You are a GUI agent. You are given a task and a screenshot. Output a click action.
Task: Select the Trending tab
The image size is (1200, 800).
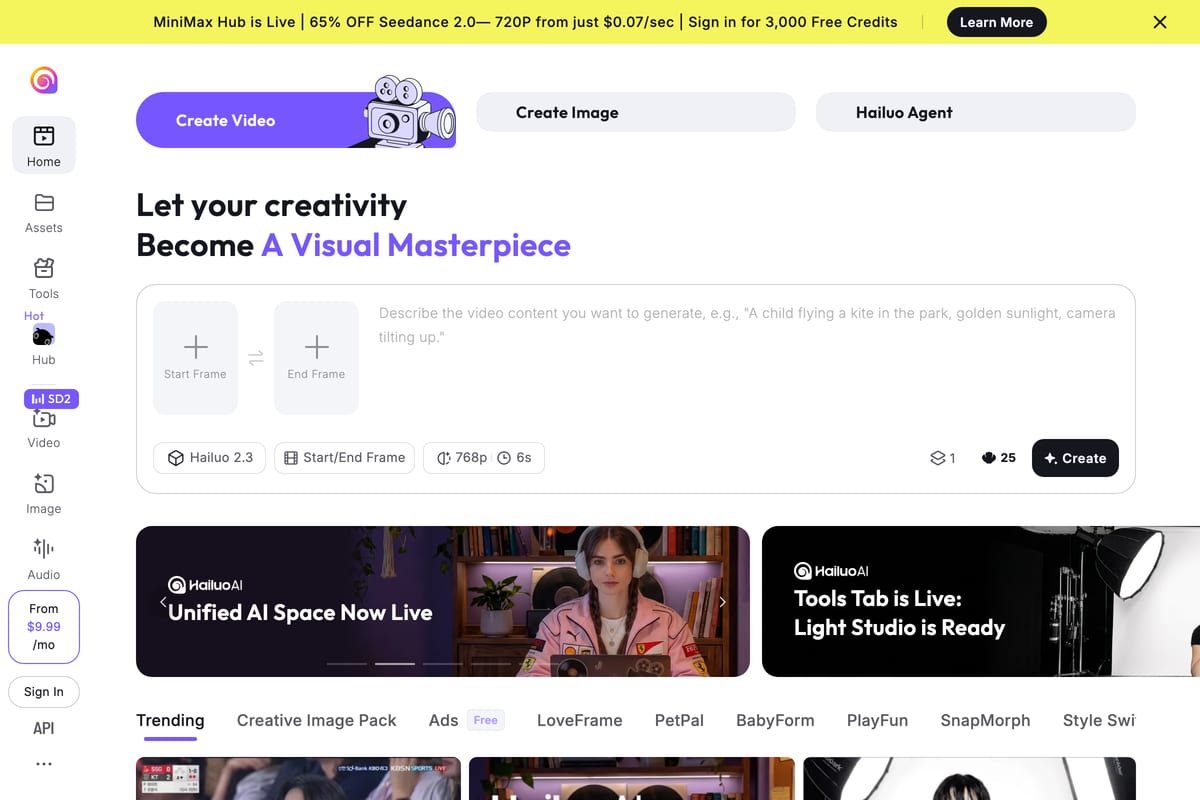coord(170,720)
